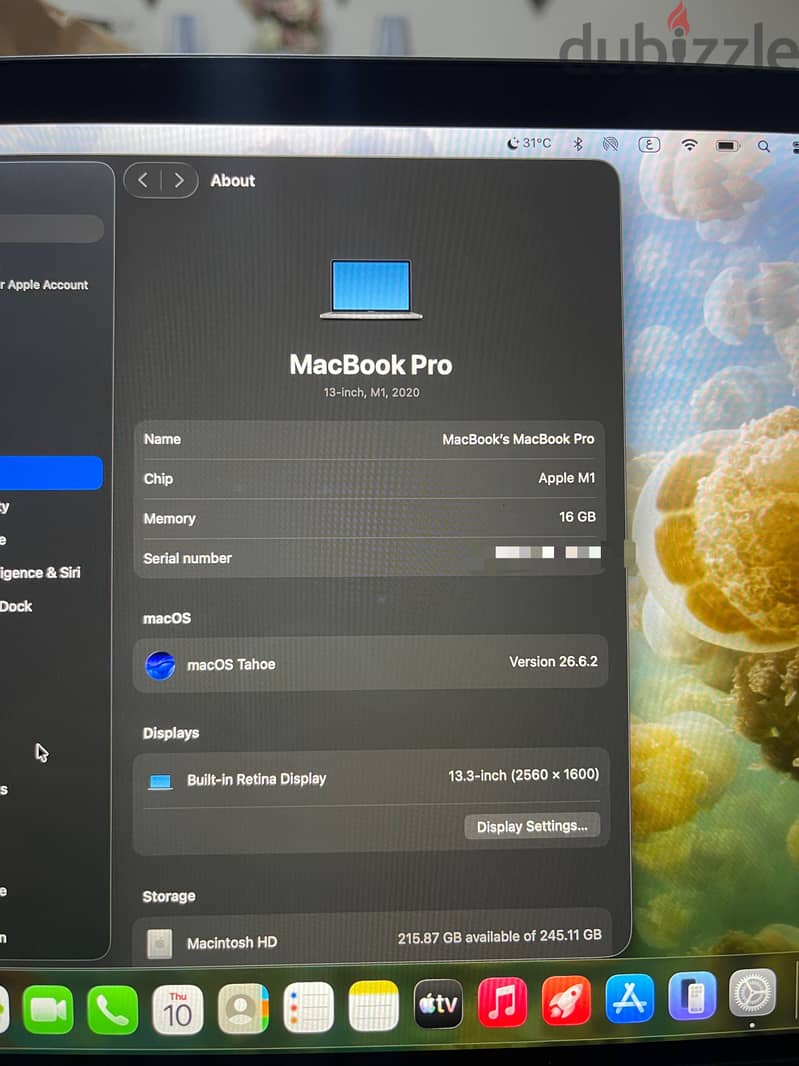Click the macOS Tahoe label
This screenshot has width=799, height=1066.
231,664
